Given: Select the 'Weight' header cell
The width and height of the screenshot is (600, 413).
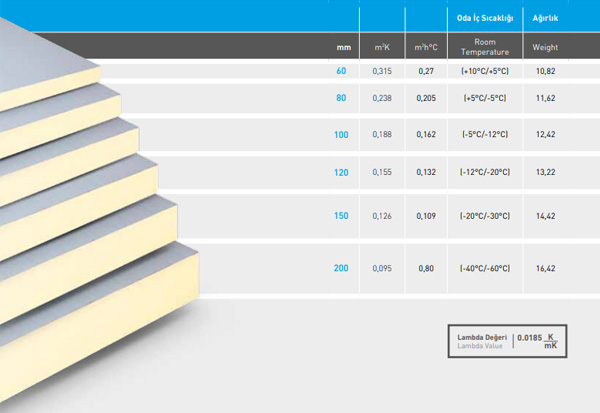Looking at the screenshot, I should pyautogui.click(x=545, y=47).
